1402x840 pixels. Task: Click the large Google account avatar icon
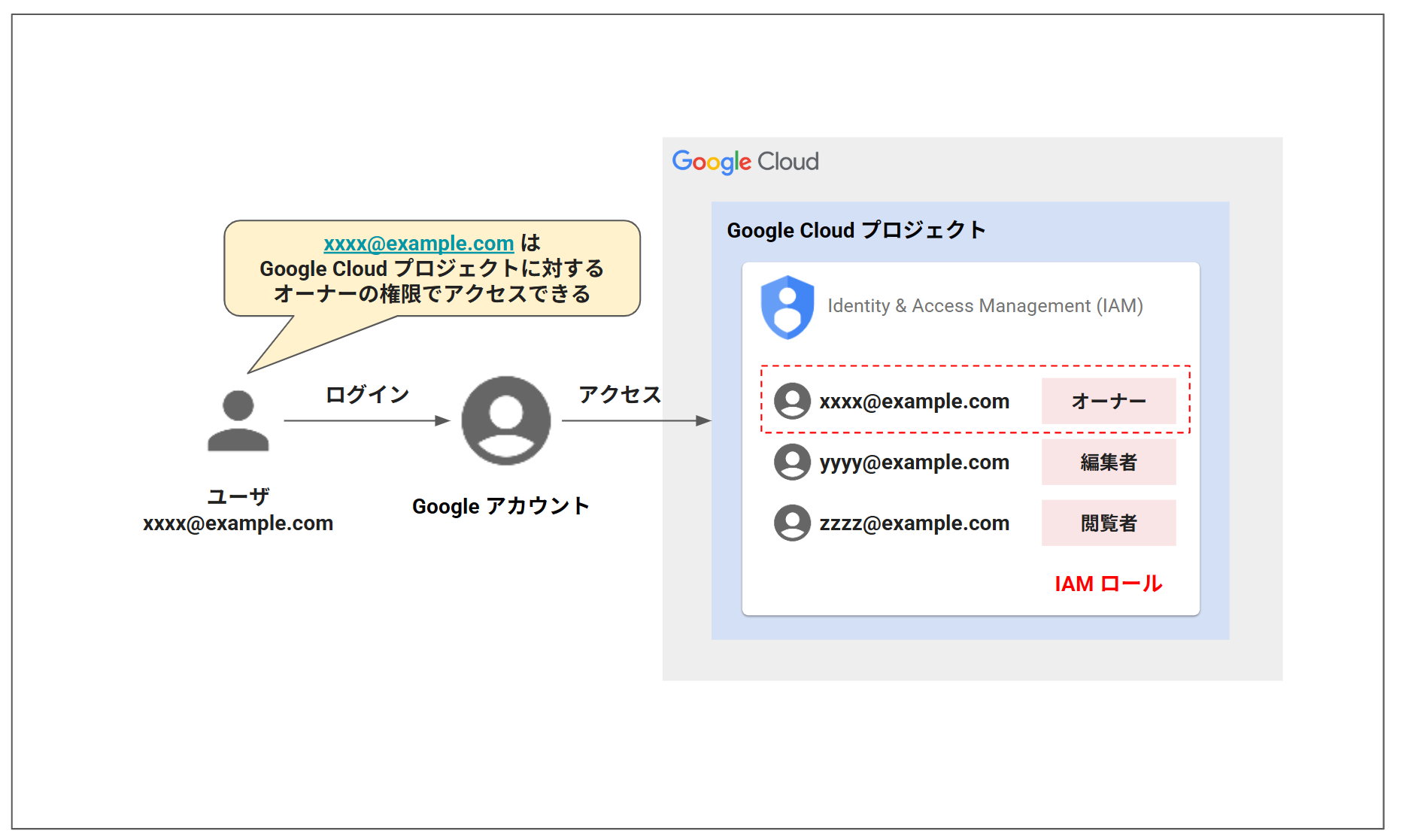click(x=505, y=421)
